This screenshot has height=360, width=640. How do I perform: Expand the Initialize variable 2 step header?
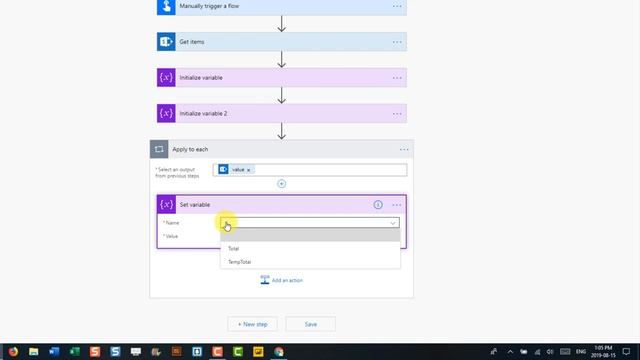pyautogui.click(x=282, y=113)
